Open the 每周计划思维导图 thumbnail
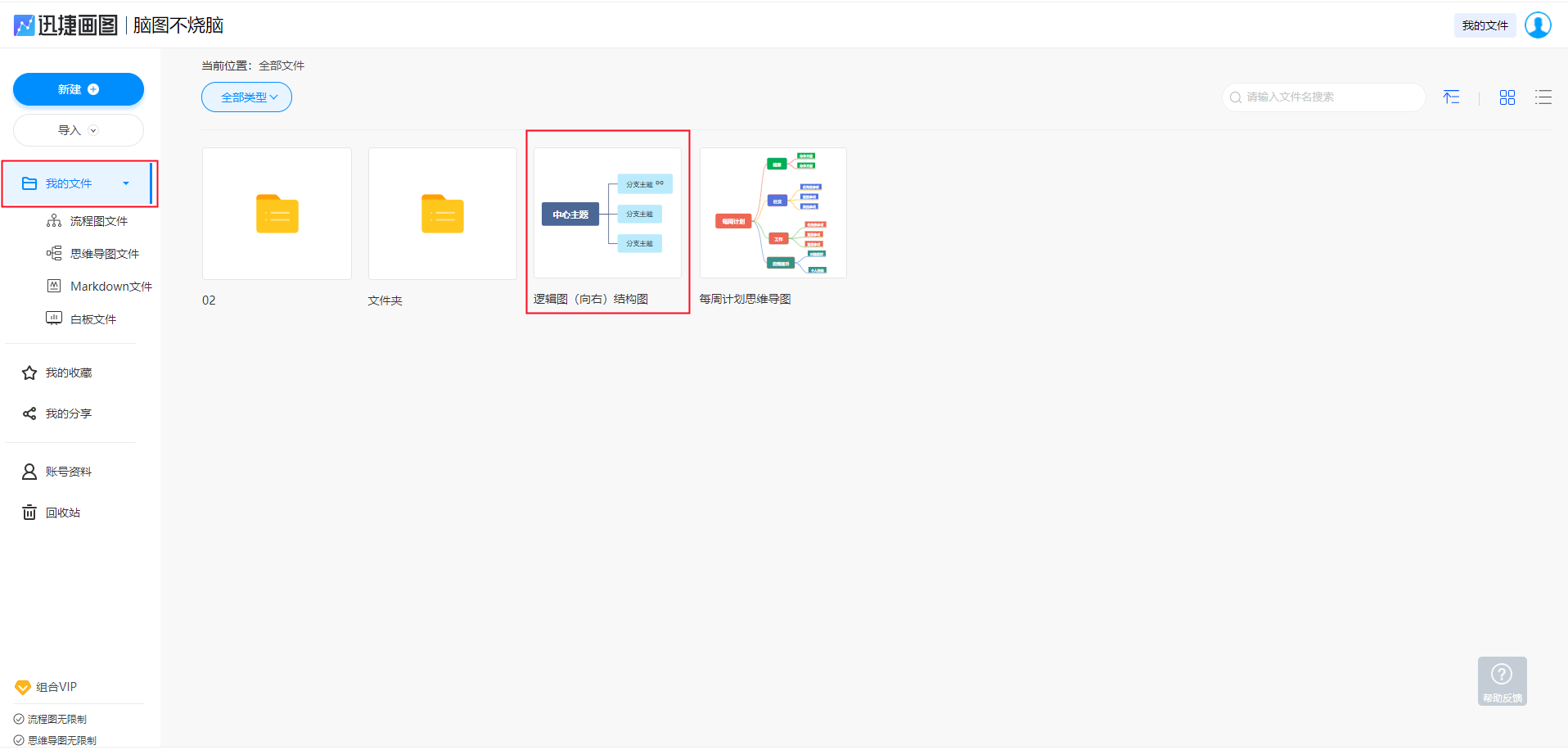1568x750 pixels. tap(773, 213)
